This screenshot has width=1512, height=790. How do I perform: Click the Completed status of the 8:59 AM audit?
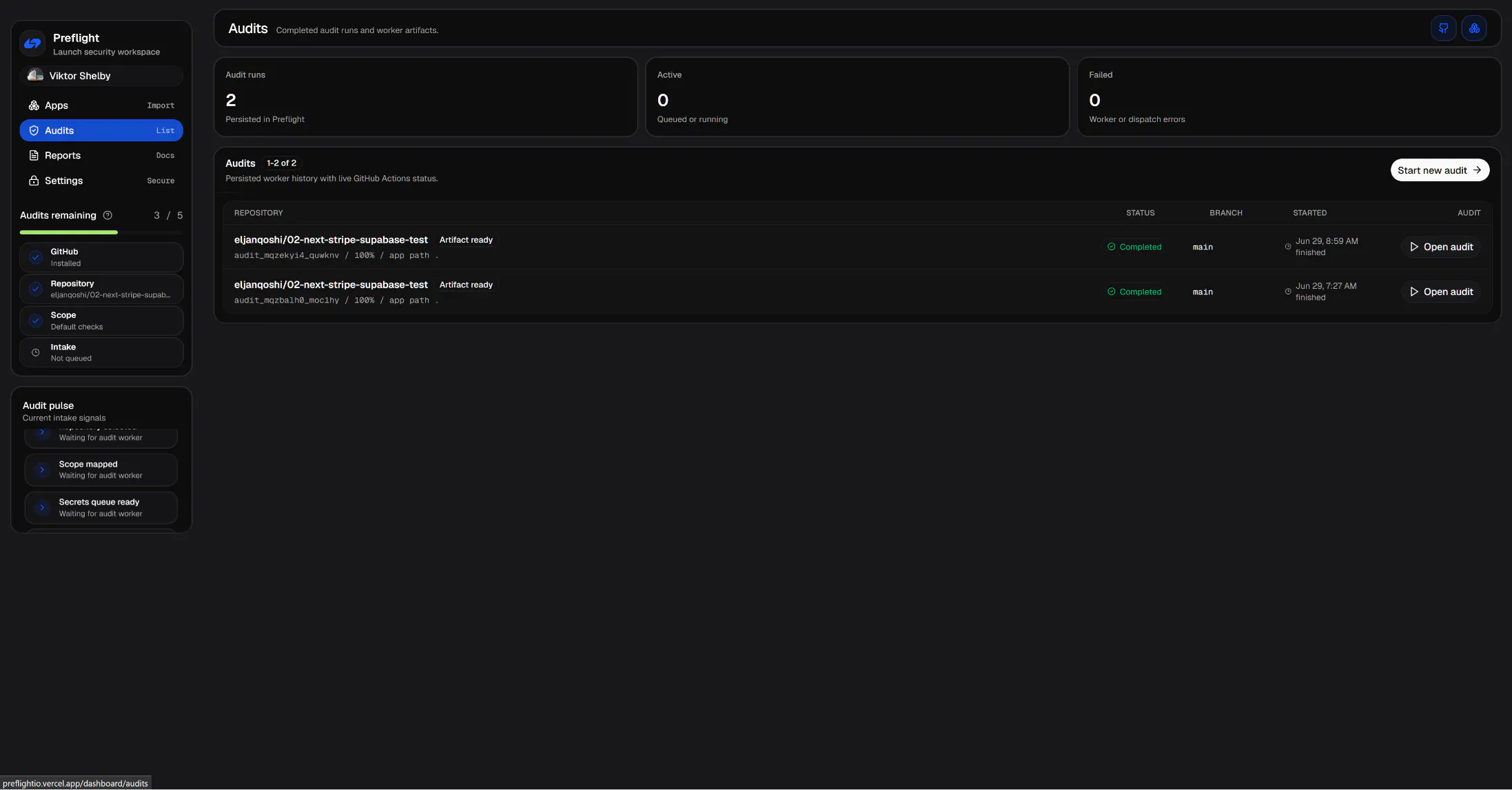tap(1134, 247)
